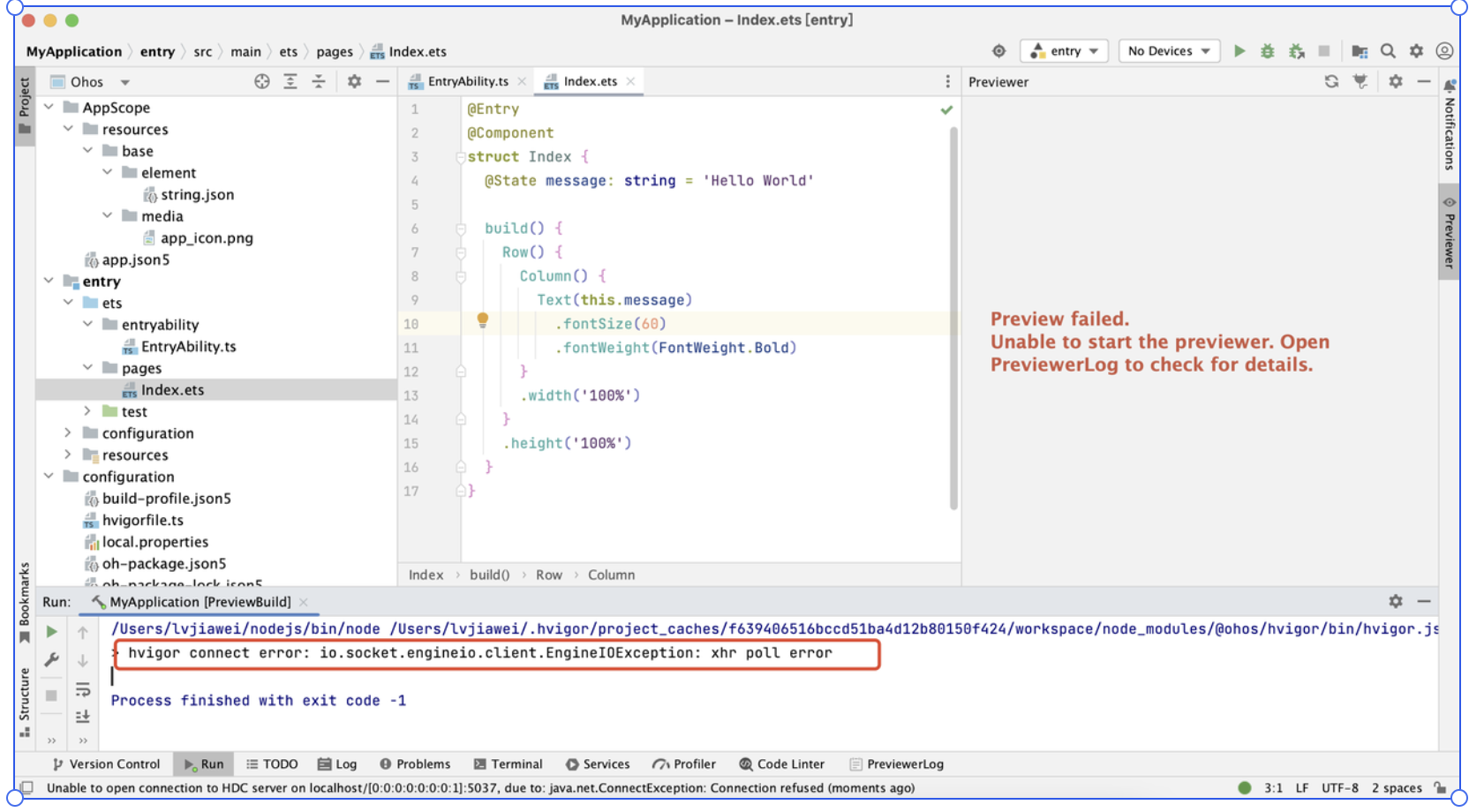Screen dimensions: 1469x812
Task: Open the entry module dropdown
Action: click(1065, 51)
